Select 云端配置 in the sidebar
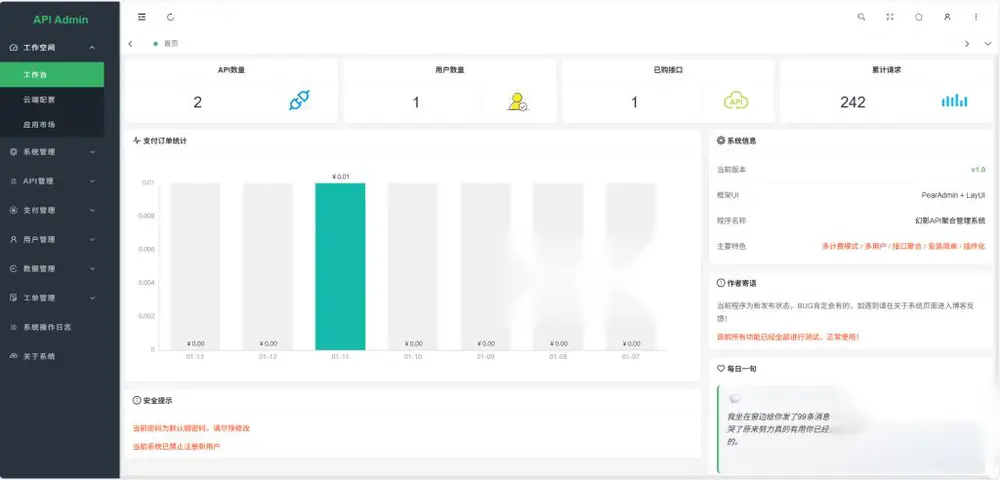Screen dimensions: 1000x480 (52, 100)
